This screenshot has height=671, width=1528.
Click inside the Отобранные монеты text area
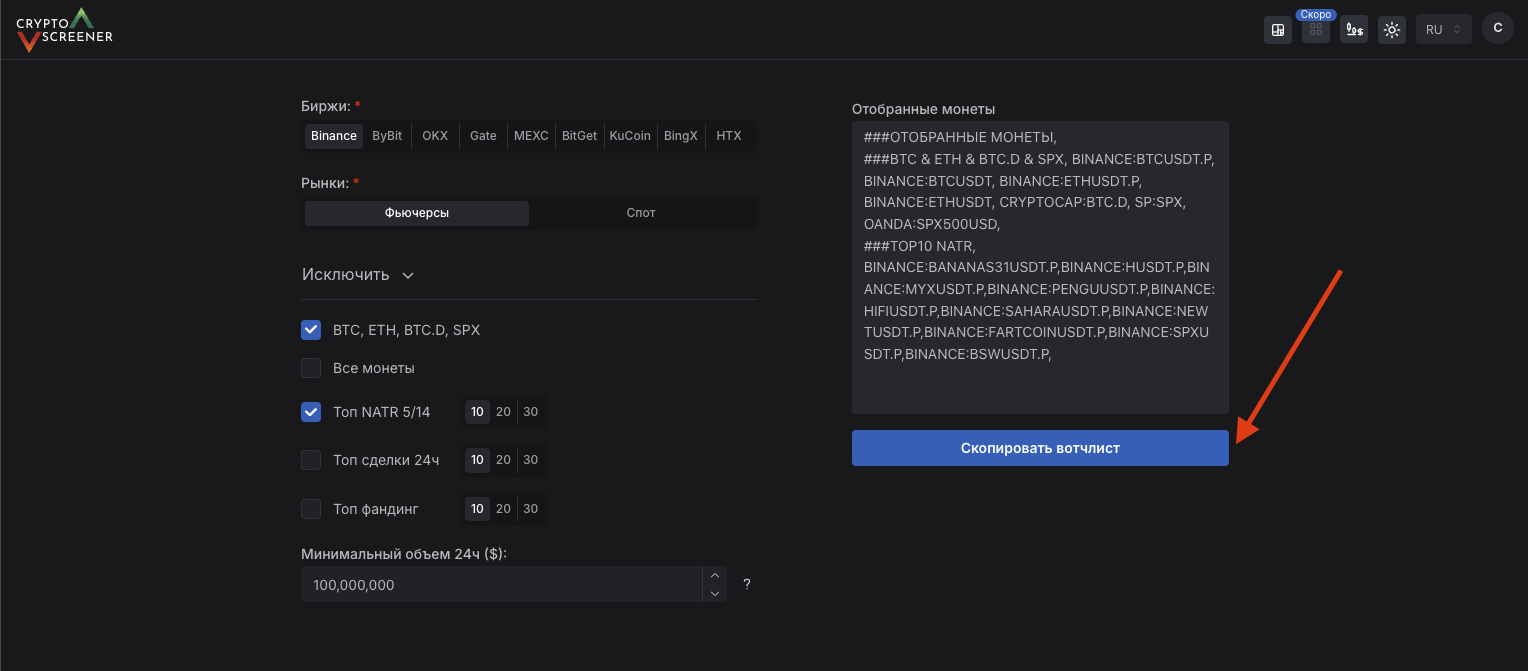(x=1040, y=267)
